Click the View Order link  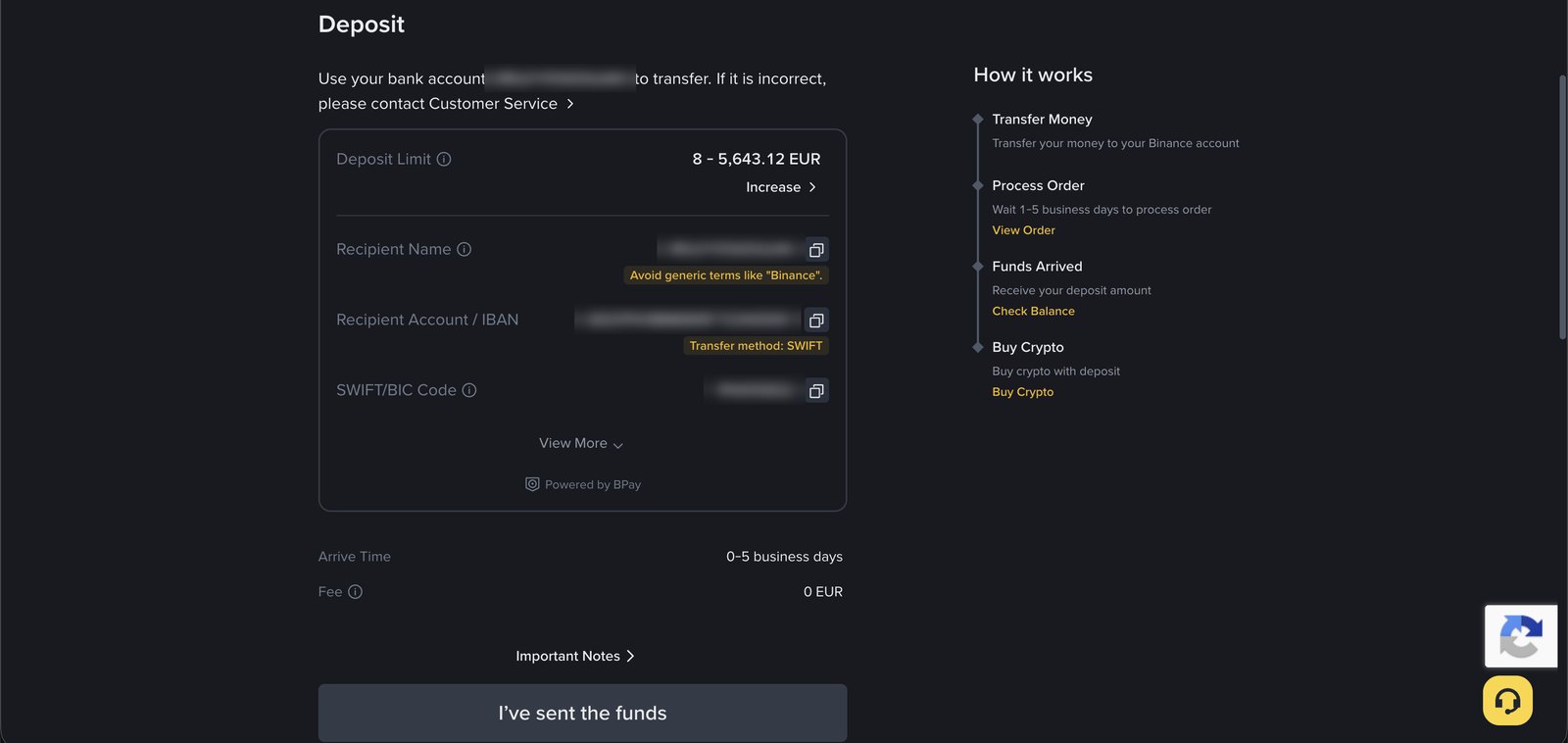pyautogui.click(x=1023, y=230)
